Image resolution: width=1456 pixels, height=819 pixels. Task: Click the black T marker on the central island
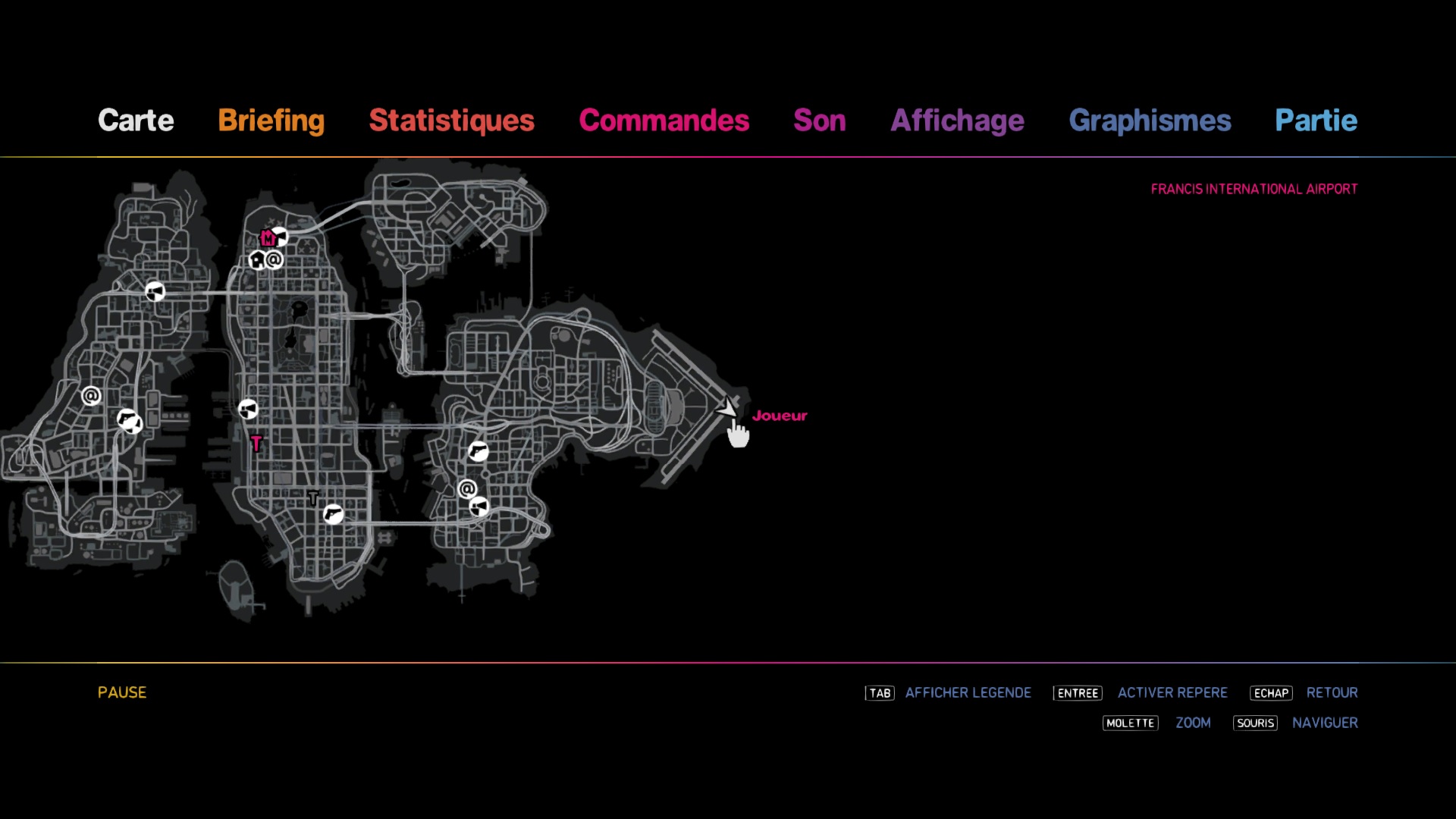click(x=313, y=498)
